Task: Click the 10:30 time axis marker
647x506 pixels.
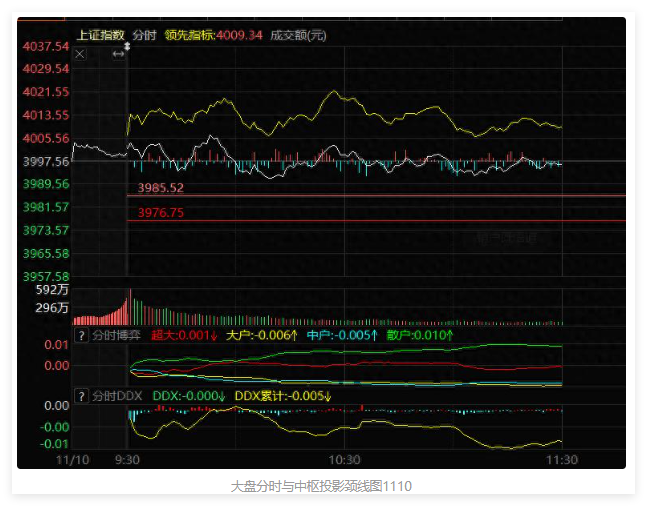Action: click(344, 459)
